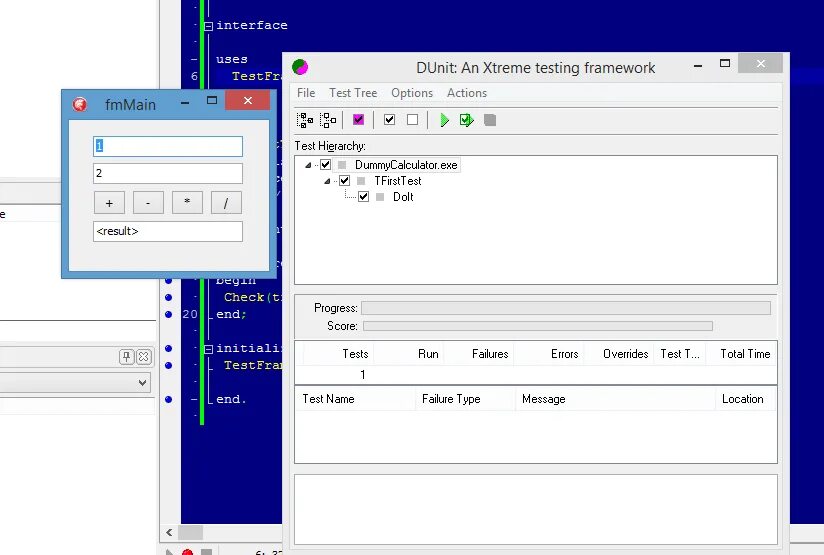Click the breakpoint dot beside end.
This screenshot has height=555, width=824.
point(168,399)
